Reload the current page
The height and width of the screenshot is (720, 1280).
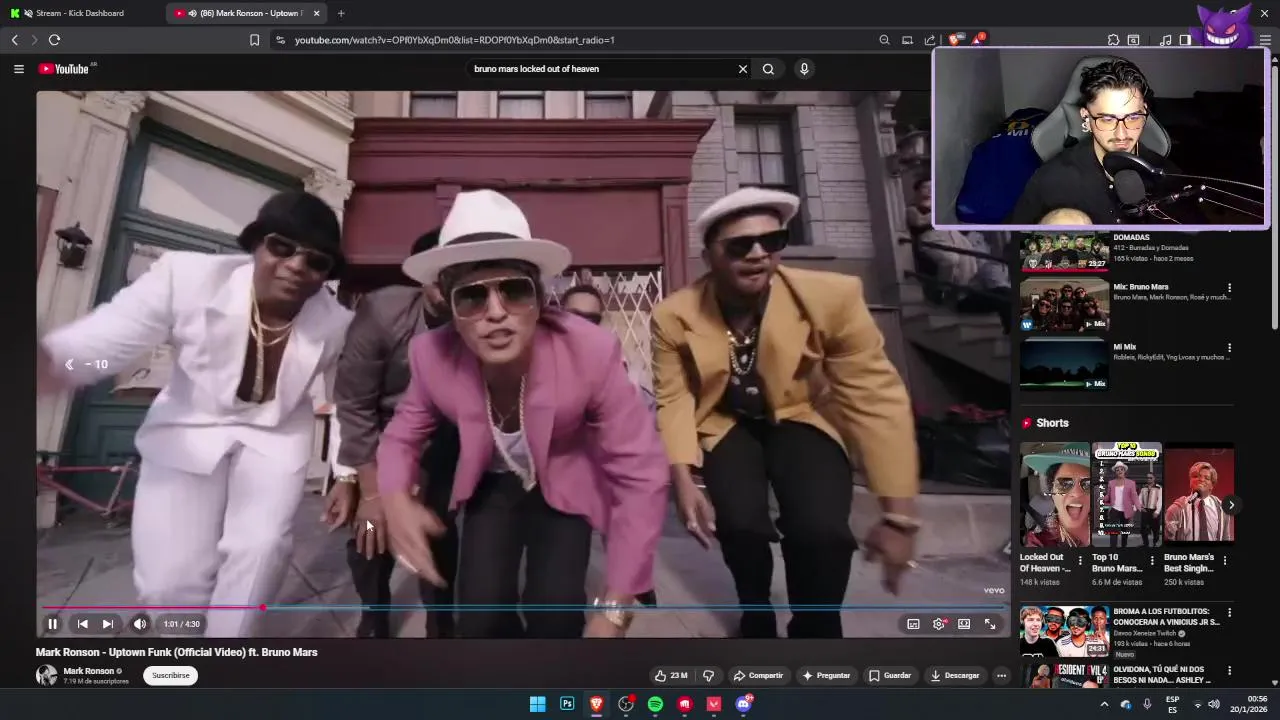(54, 40)
